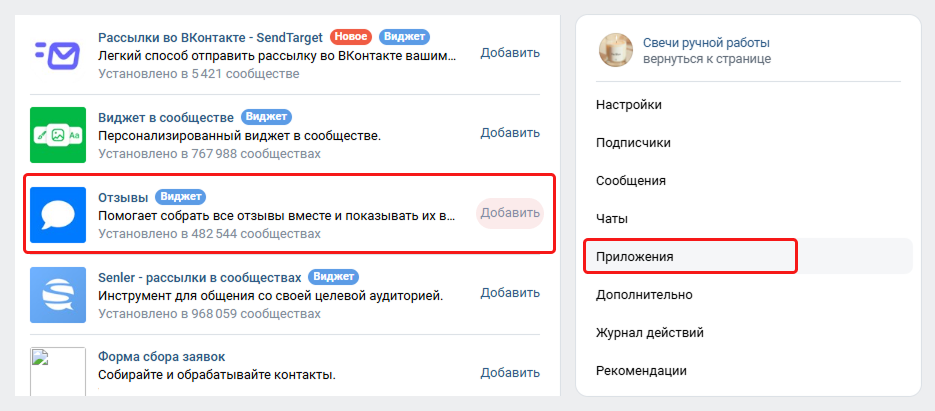Screen dimensions: 935x411
Task: Click the blue Отзывы speech bubble icon
Action: point(58,214)
